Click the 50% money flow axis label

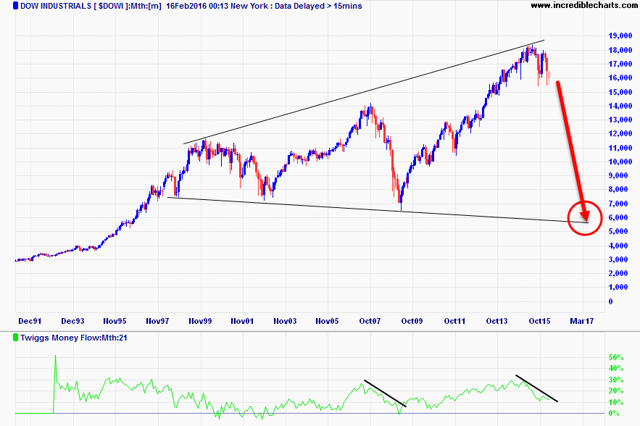616,357
